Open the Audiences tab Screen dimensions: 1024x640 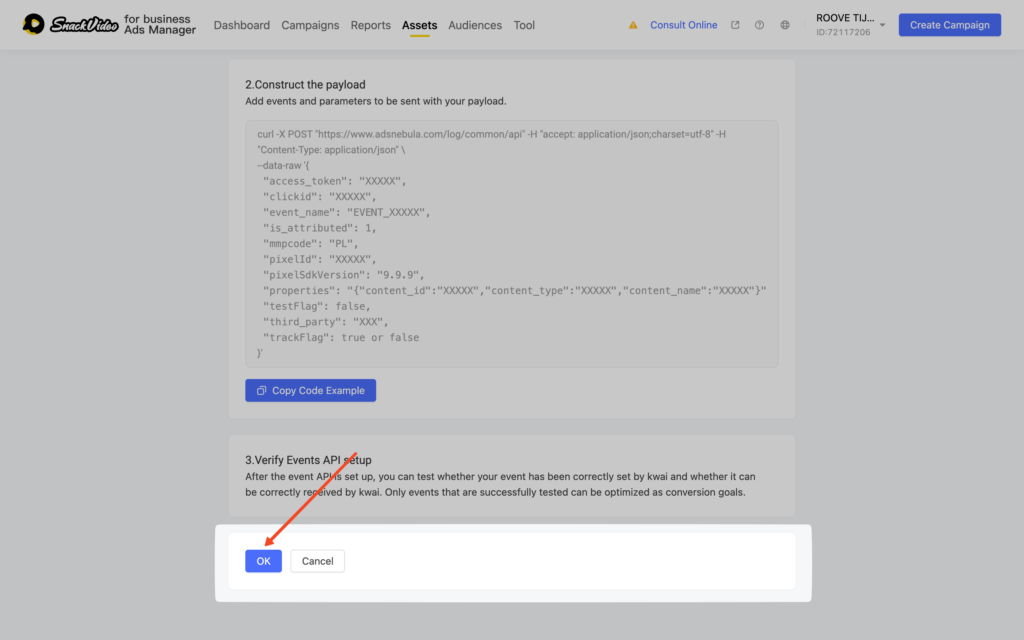pos(475,25)
